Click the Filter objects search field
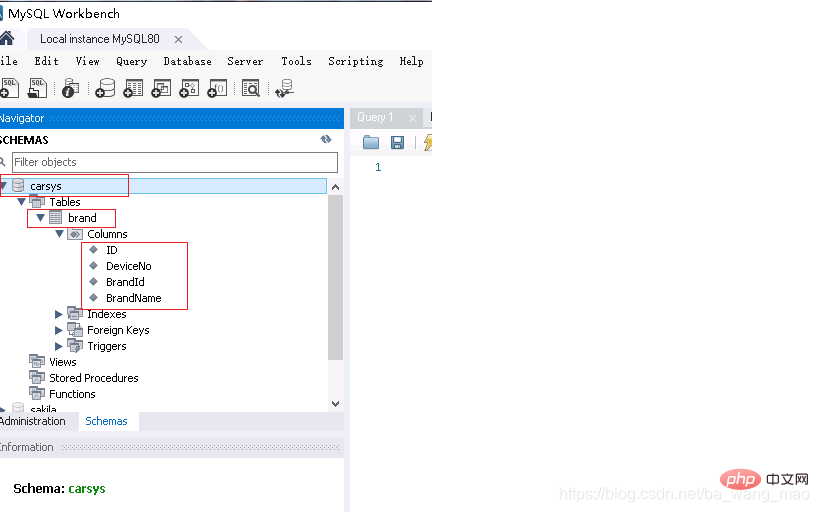The height and width of the screenshot is (512, 819). tap(175, 162)
